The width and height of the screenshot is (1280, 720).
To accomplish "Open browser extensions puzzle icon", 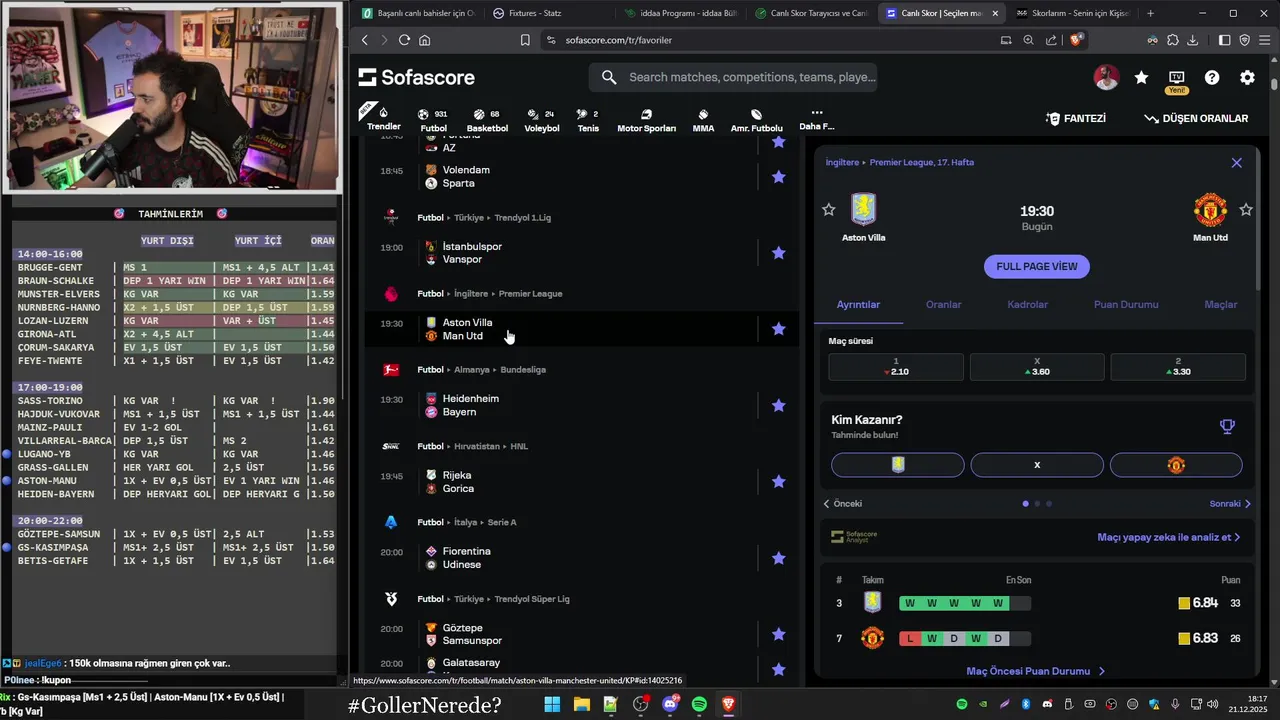I will 1172,40.
